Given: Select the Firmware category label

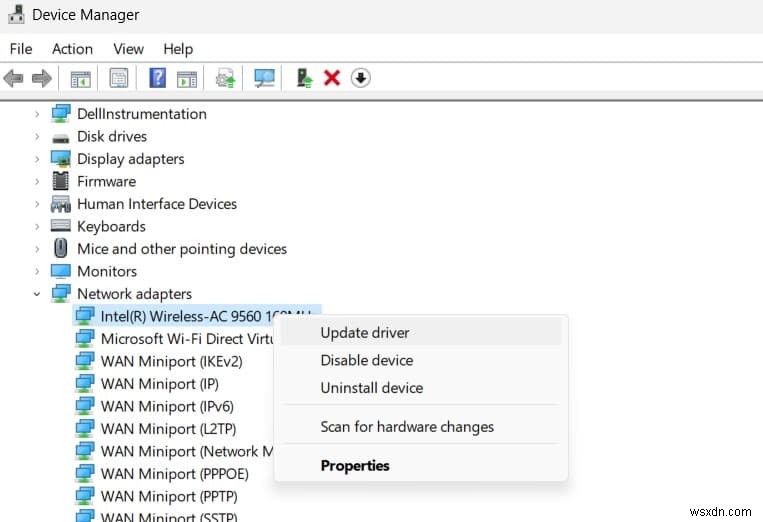Looking at the screenshot, I should [x=107, y=181].
